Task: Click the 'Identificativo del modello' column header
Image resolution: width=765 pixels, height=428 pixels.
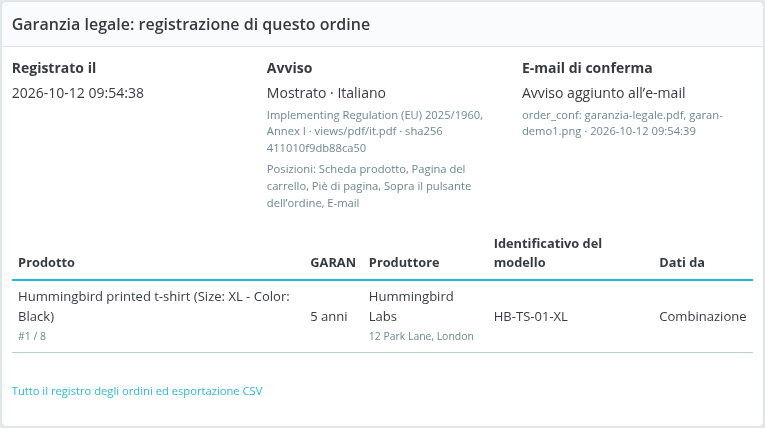Action: [x=547, y=253]
